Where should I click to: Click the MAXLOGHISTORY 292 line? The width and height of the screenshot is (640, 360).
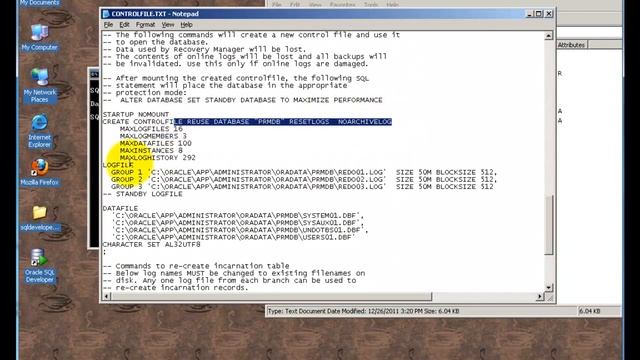pyautogui.click(x=158, y=158)
